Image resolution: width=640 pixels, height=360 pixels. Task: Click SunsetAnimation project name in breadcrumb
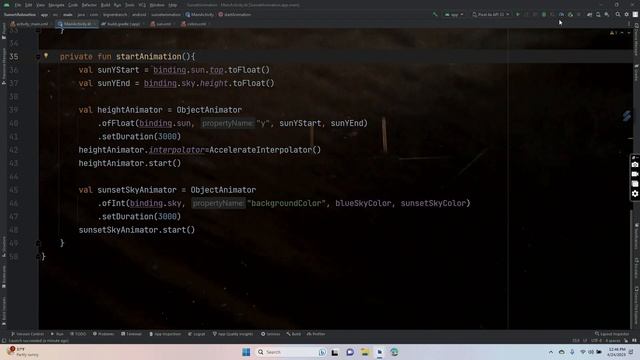(20, 15)
